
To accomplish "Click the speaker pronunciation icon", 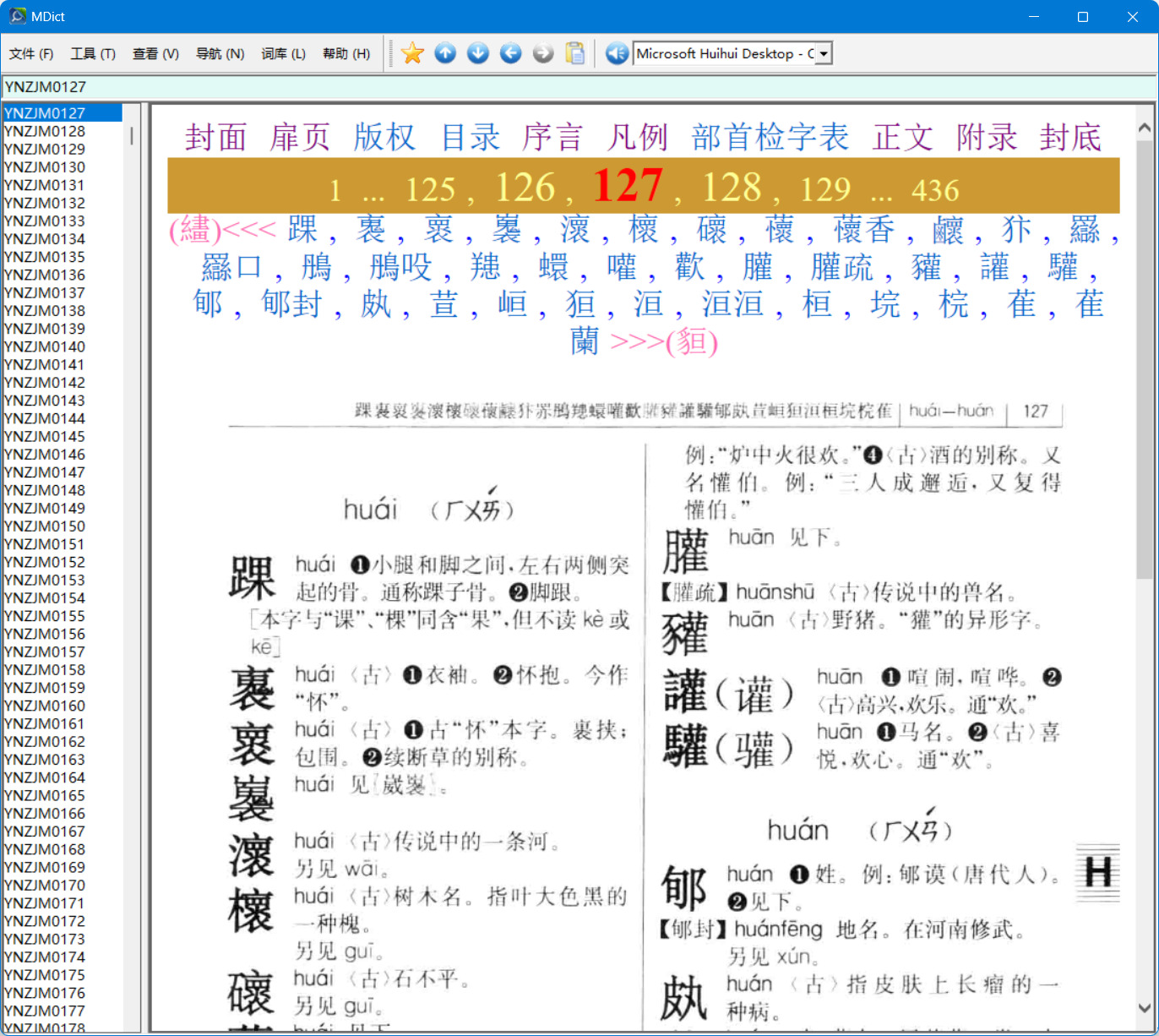I will [617, 53].
